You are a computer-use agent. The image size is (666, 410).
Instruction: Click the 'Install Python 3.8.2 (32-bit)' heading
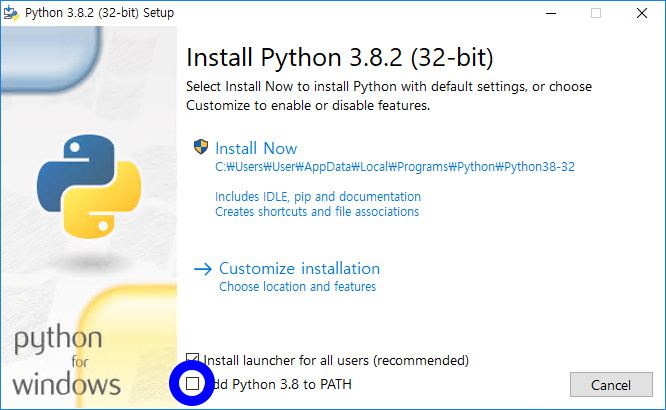(x=340, y=57)
